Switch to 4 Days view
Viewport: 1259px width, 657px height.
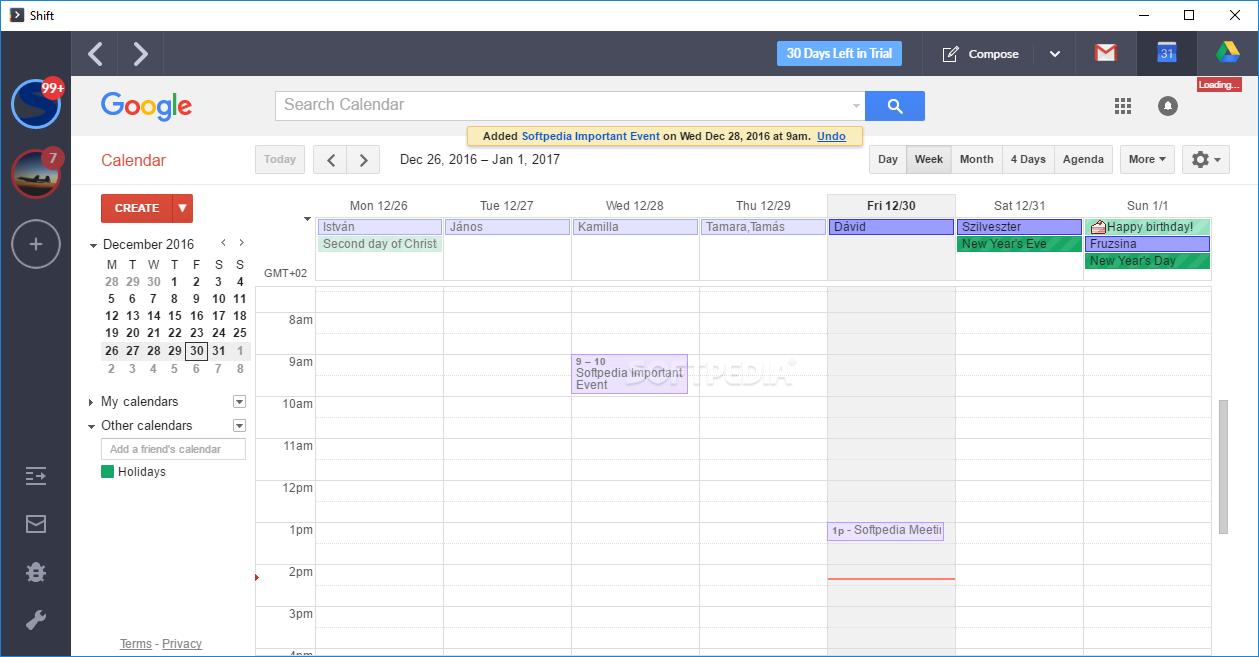click(1028, 160)
